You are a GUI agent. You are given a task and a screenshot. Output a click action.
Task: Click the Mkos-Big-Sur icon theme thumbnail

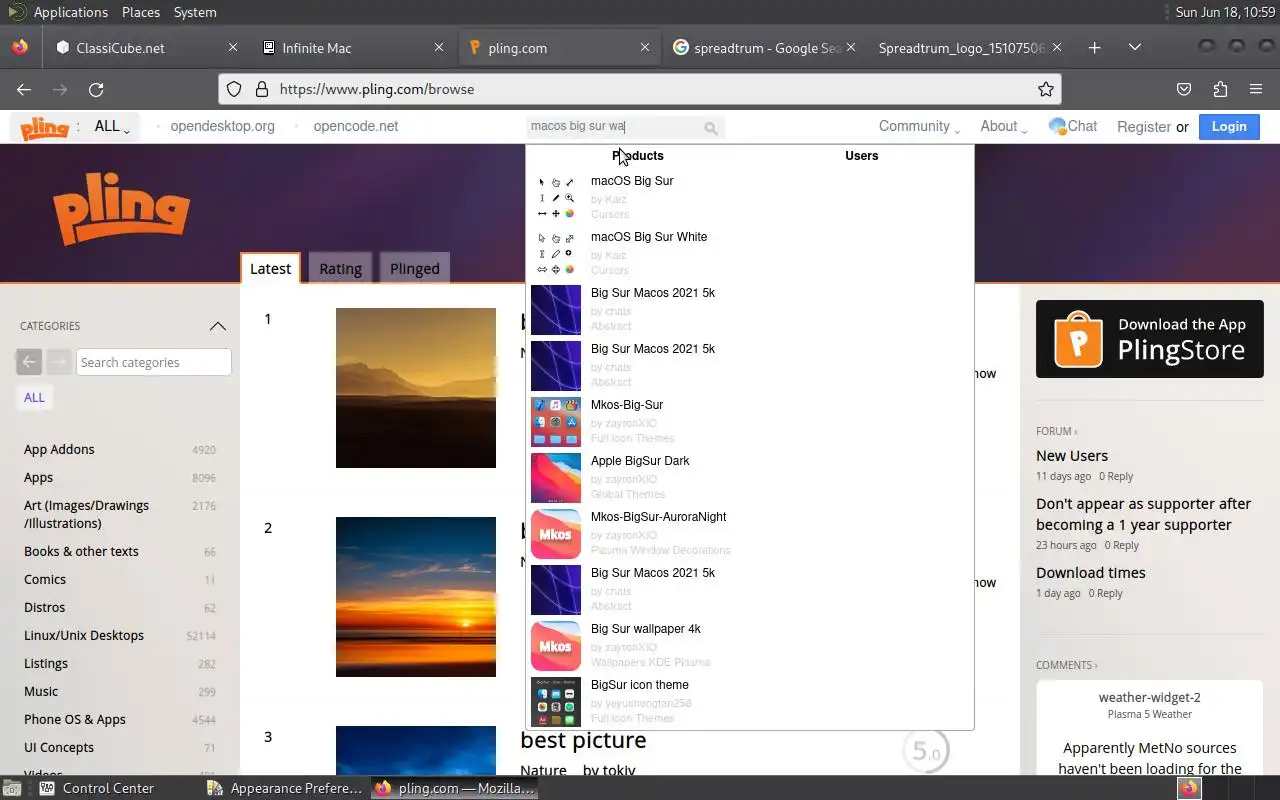(556, 422)
